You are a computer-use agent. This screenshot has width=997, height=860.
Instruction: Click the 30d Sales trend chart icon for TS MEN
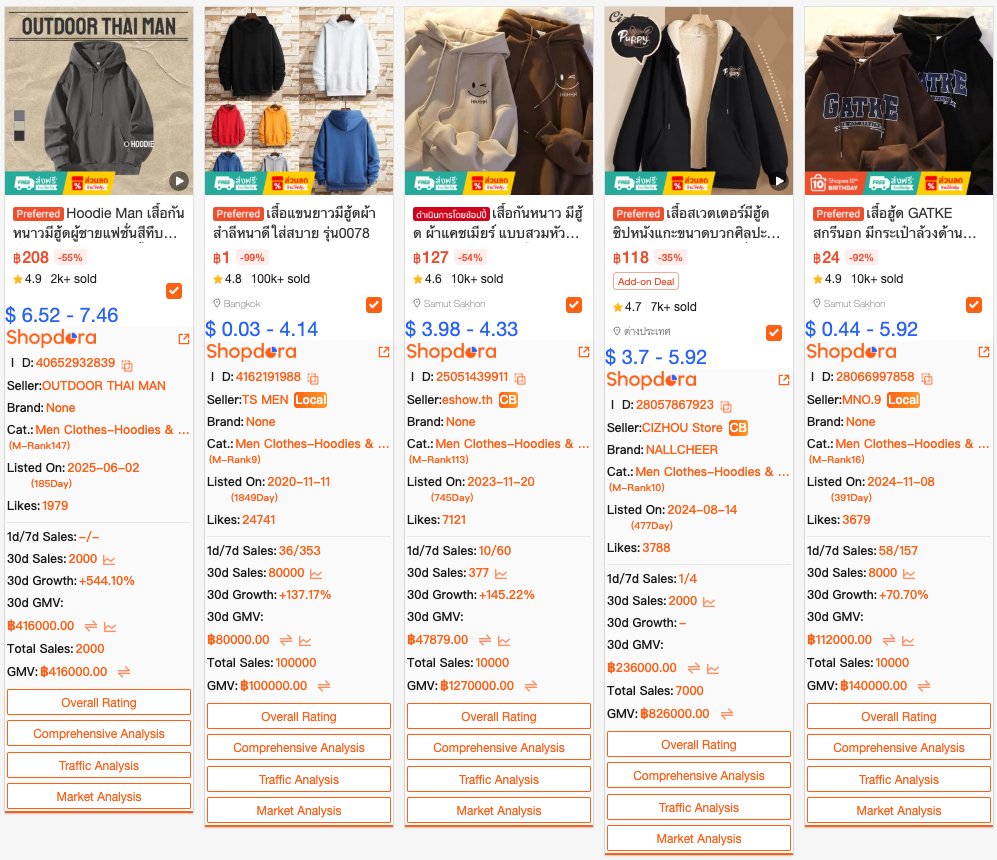(316, 574)
